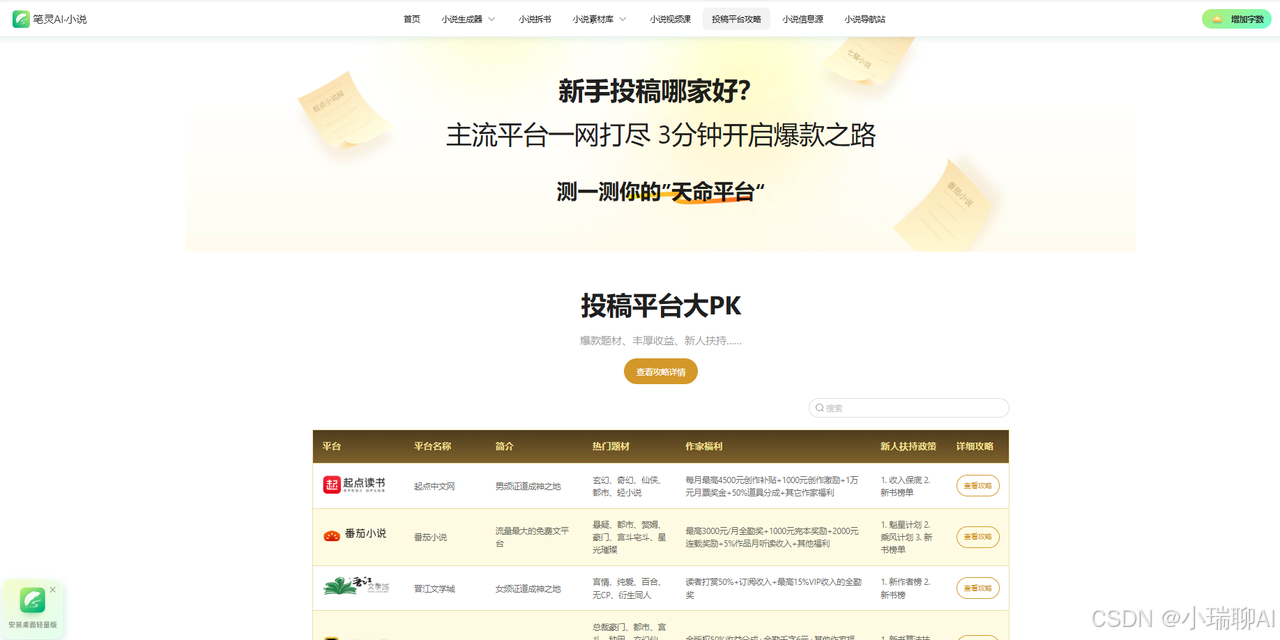The height and width of the screenshot is (640, 1280).
Task: Click 流量最大的免费文平台 description cell
Action: tap(532, 537)
